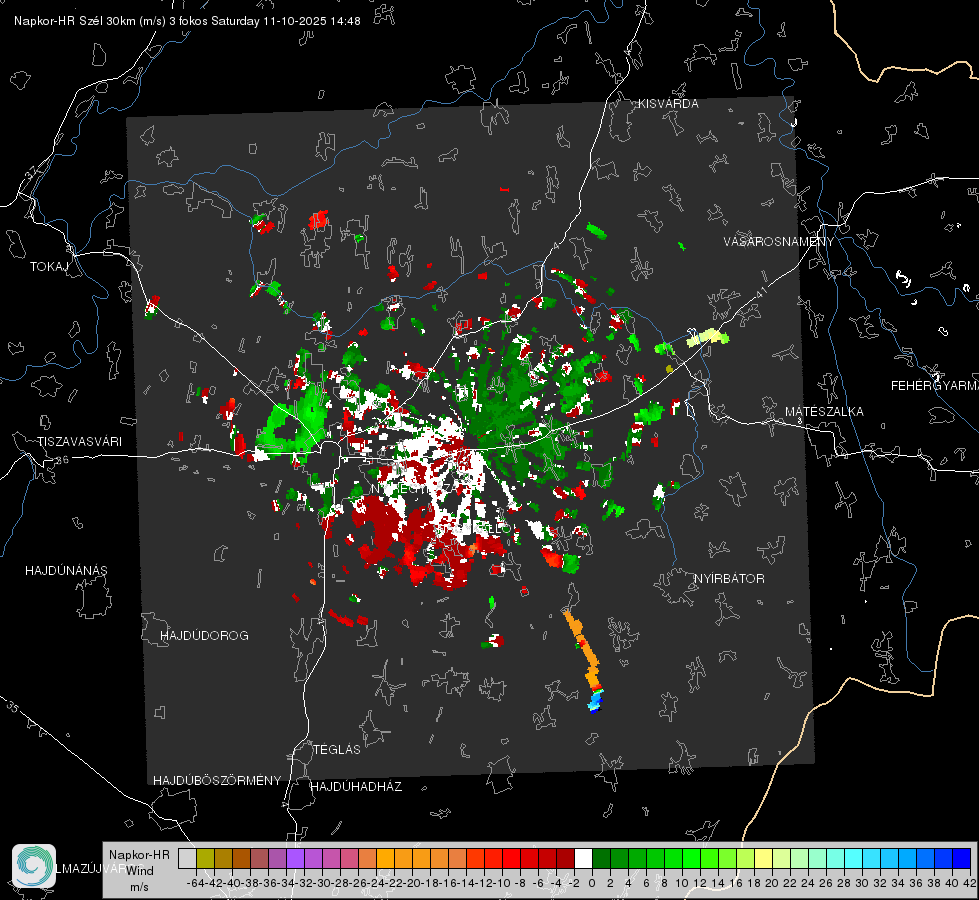
Task: Click the HAJDÚNÁNÁS town label
Action: point(66,571)
